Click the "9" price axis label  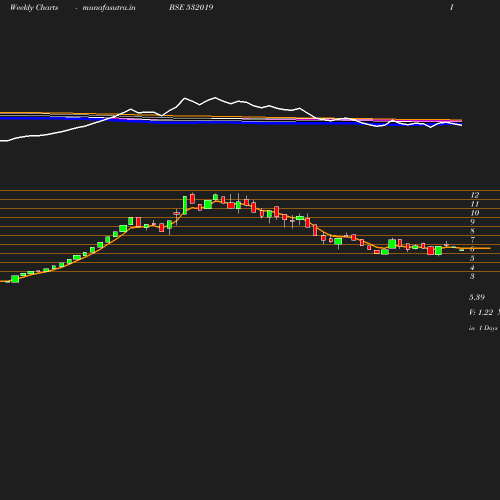pos(473,222)
